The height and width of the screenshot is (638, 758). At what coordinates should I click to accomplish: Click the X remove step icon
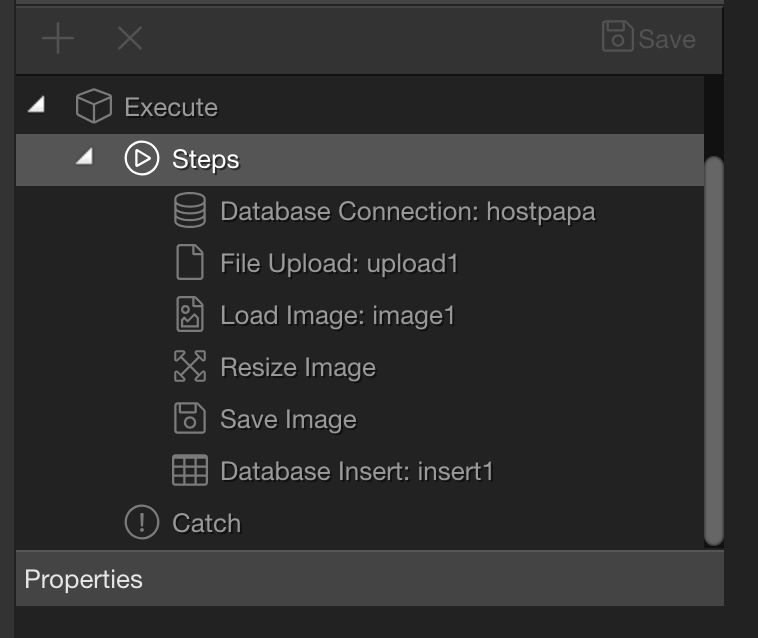130,38
